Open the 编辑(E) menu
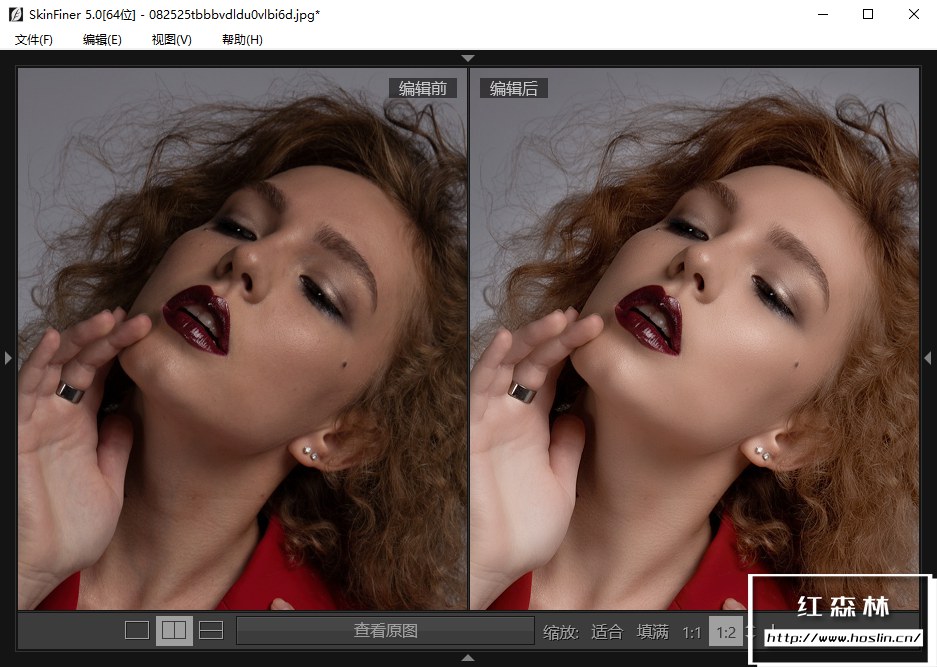 pyautogui.click(x=102, y=39)
